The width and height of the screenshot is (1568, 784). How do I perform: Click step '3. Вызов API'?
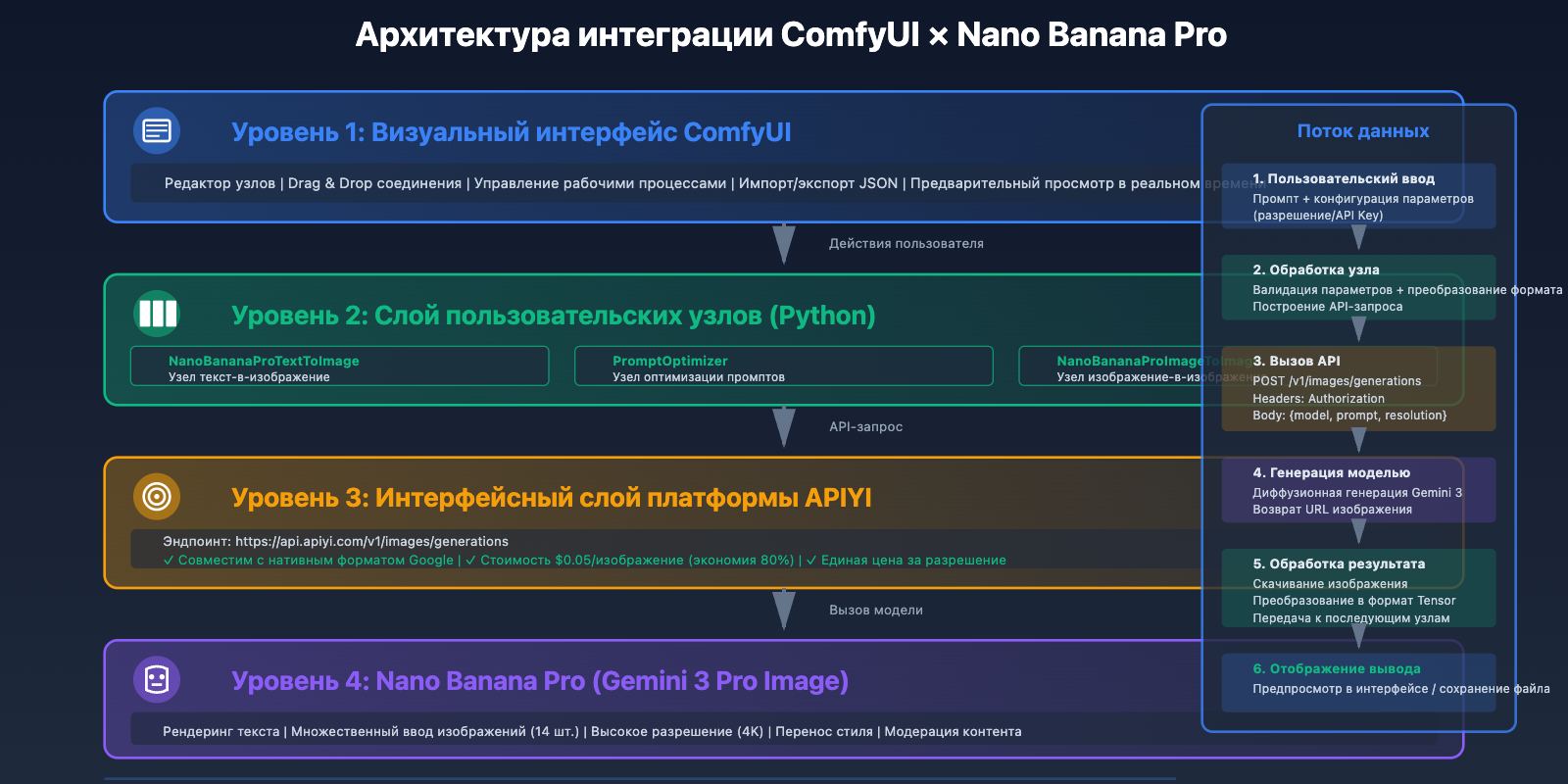(1297, 361)
